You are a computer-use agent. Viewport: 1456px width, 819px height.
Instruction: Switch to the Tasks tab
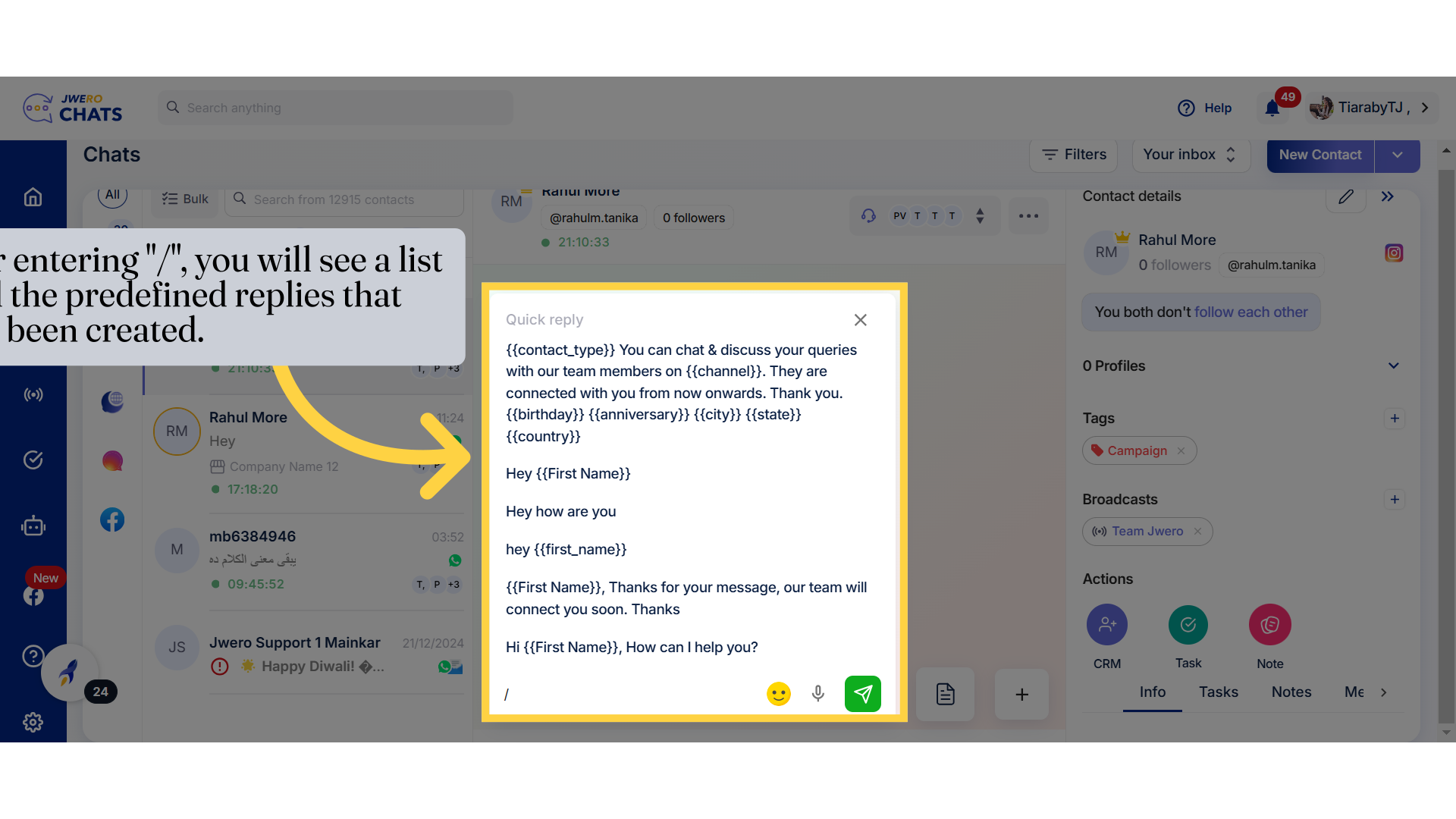click(x=1218, y=692)
